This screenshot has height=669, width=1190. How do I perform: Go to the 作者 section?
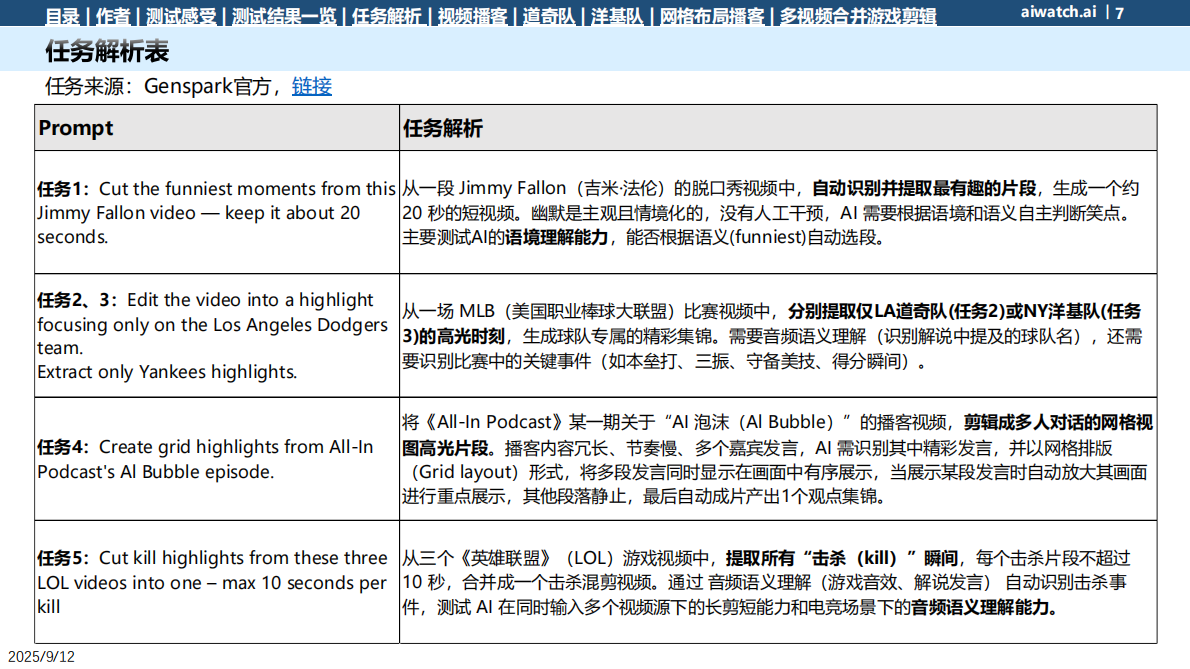click(114, 16)
